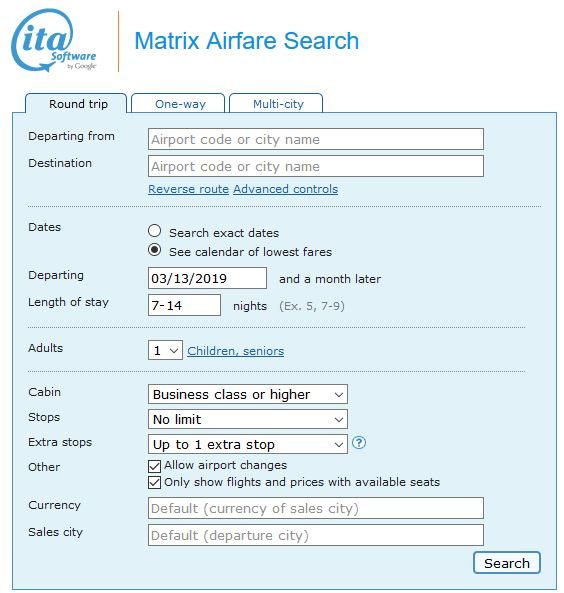Focus the Departing from airport field
564x593 pixels.
pos(316,139)
